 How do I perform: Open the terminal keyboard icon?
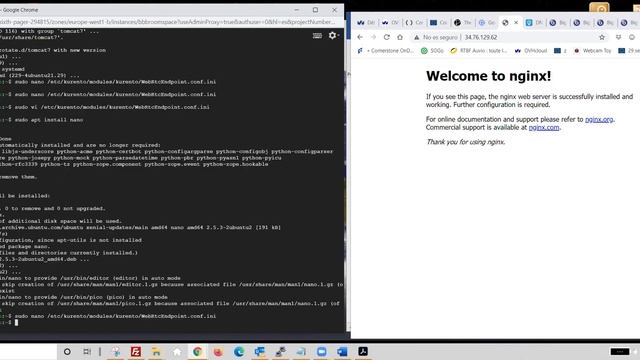(x=317, y=36)
